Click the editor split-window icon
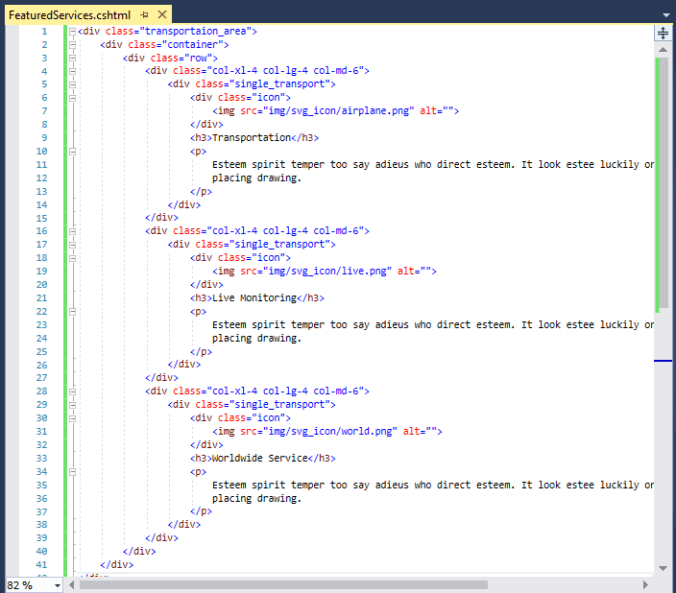The width and height of the screenshot is (676, 593). (661, 32)
